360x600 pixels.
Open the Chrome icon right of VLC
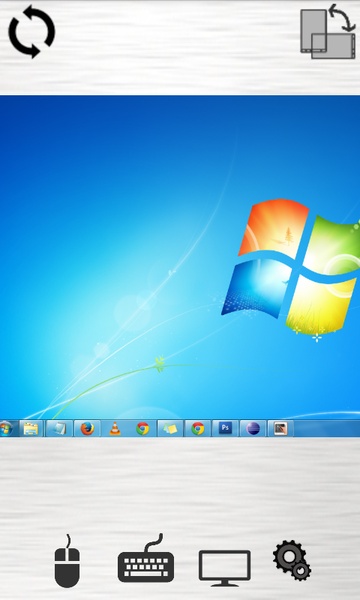(x=142, y=429)
